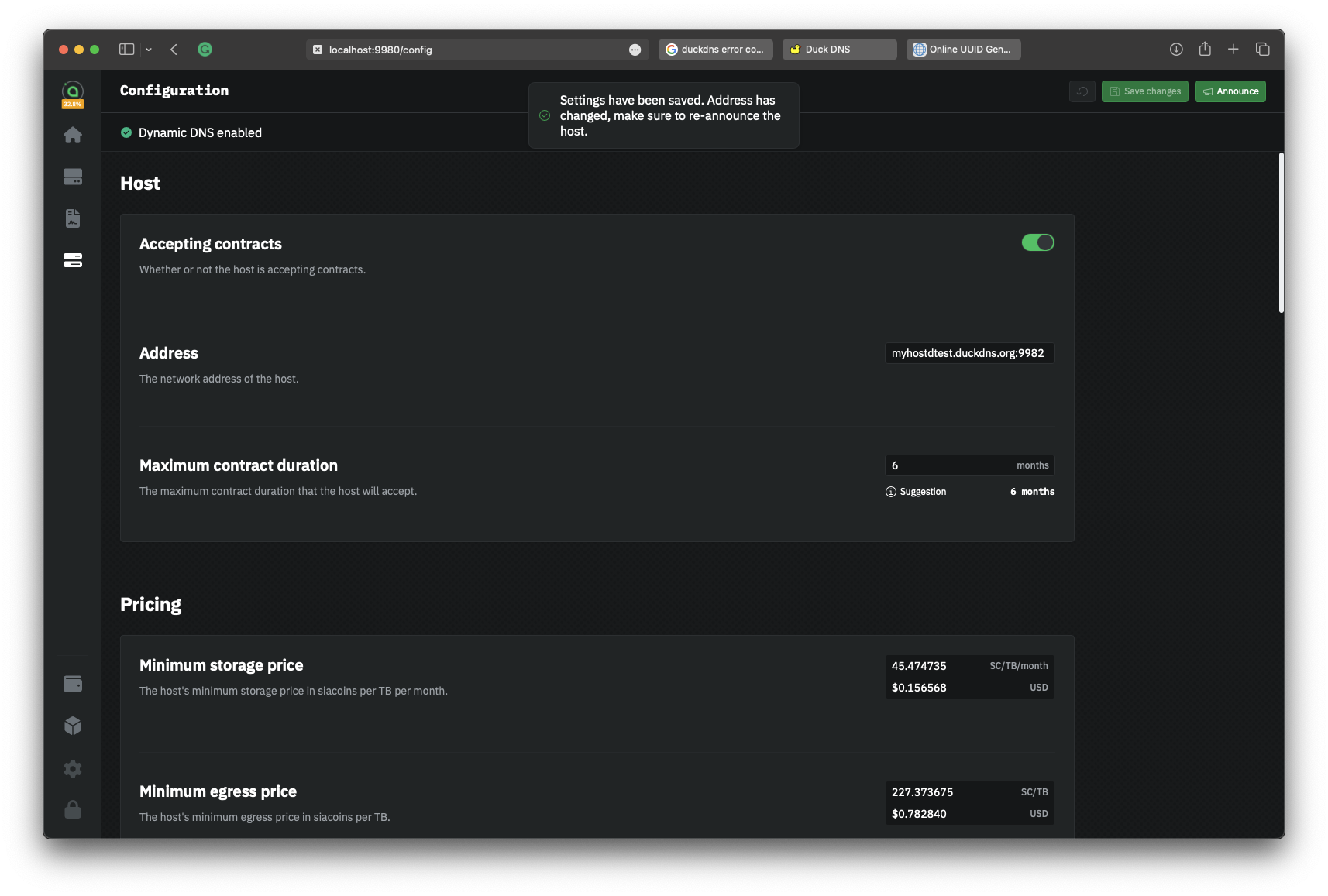
Task: Click the reset changes undo icon
Action: pos(1082,91)
